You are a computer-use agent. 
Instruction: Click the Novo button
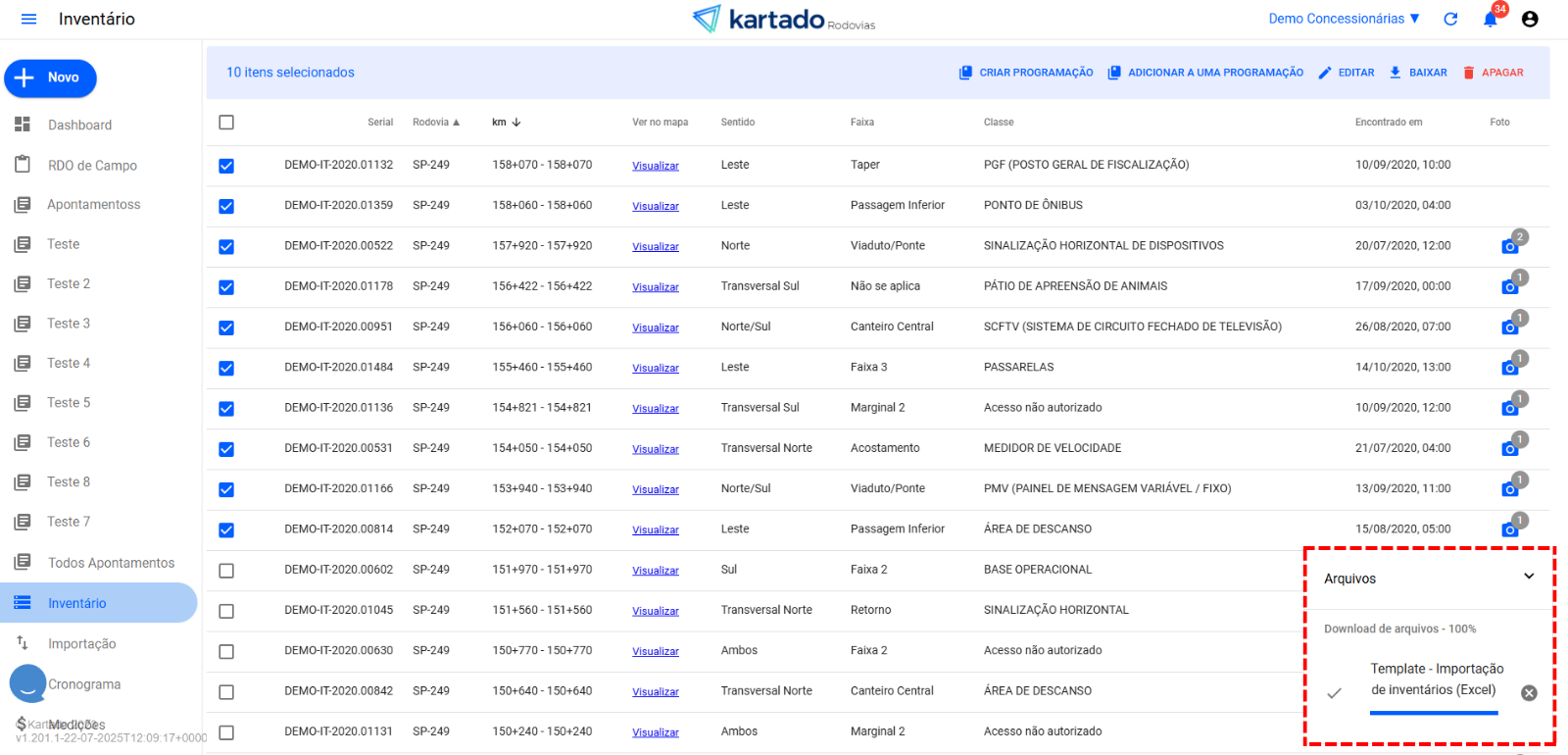point(51,78)
